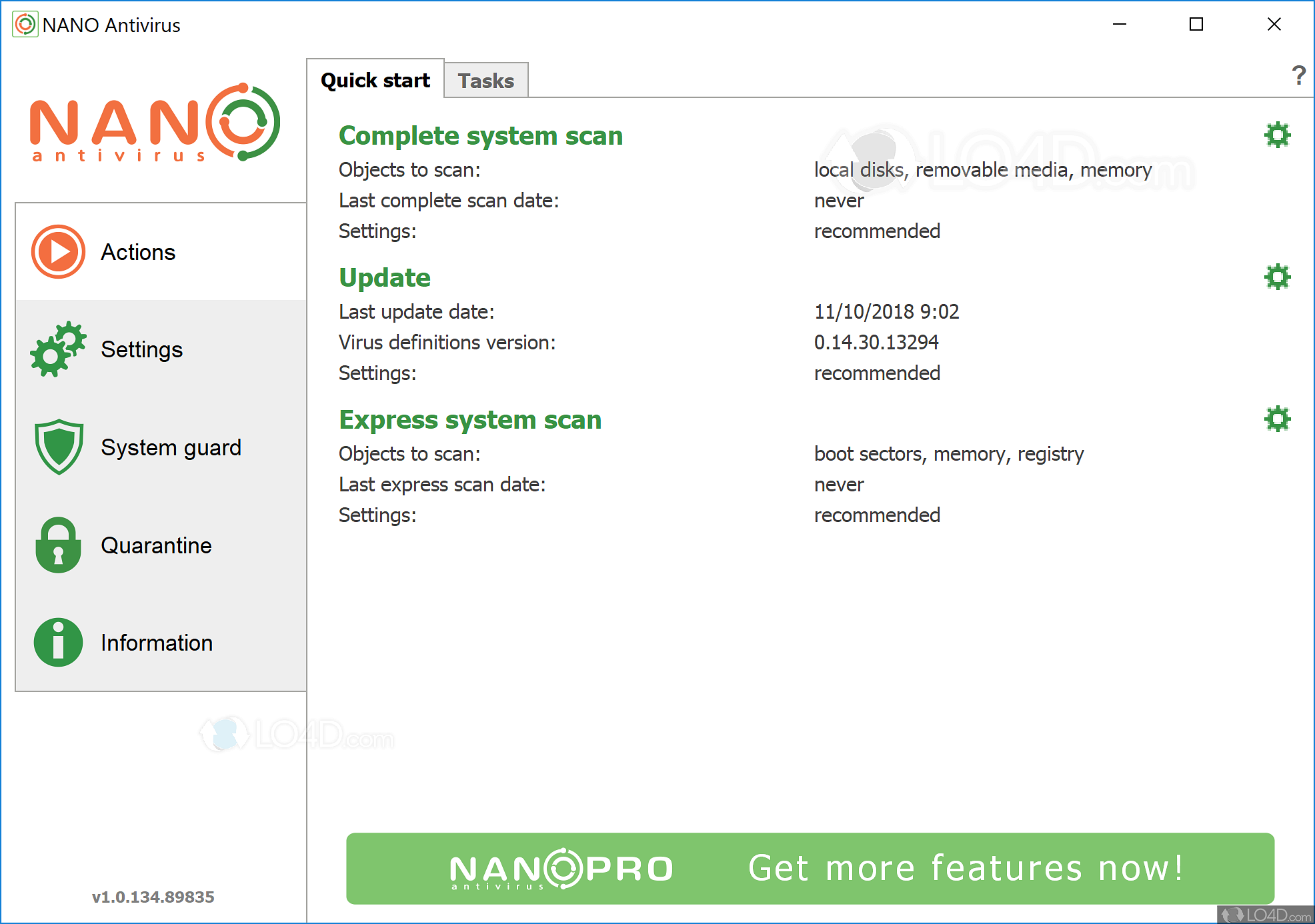Click 'boot sectors, memory, registry' value
This screenshot has height=924, width=1315.
(949, 454)
